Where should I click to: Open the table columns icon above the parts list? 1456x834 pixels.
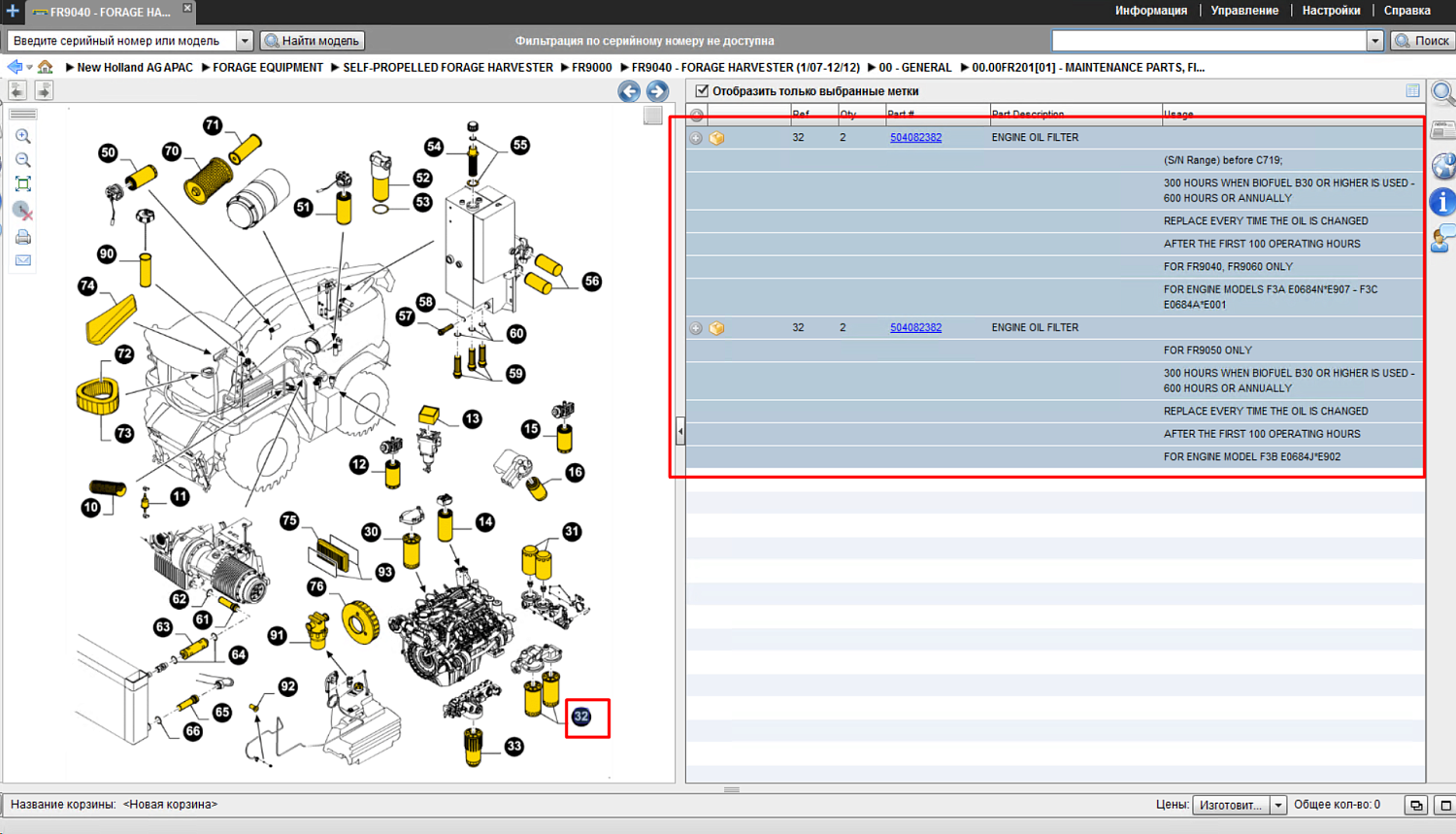tap(1412, 91)
